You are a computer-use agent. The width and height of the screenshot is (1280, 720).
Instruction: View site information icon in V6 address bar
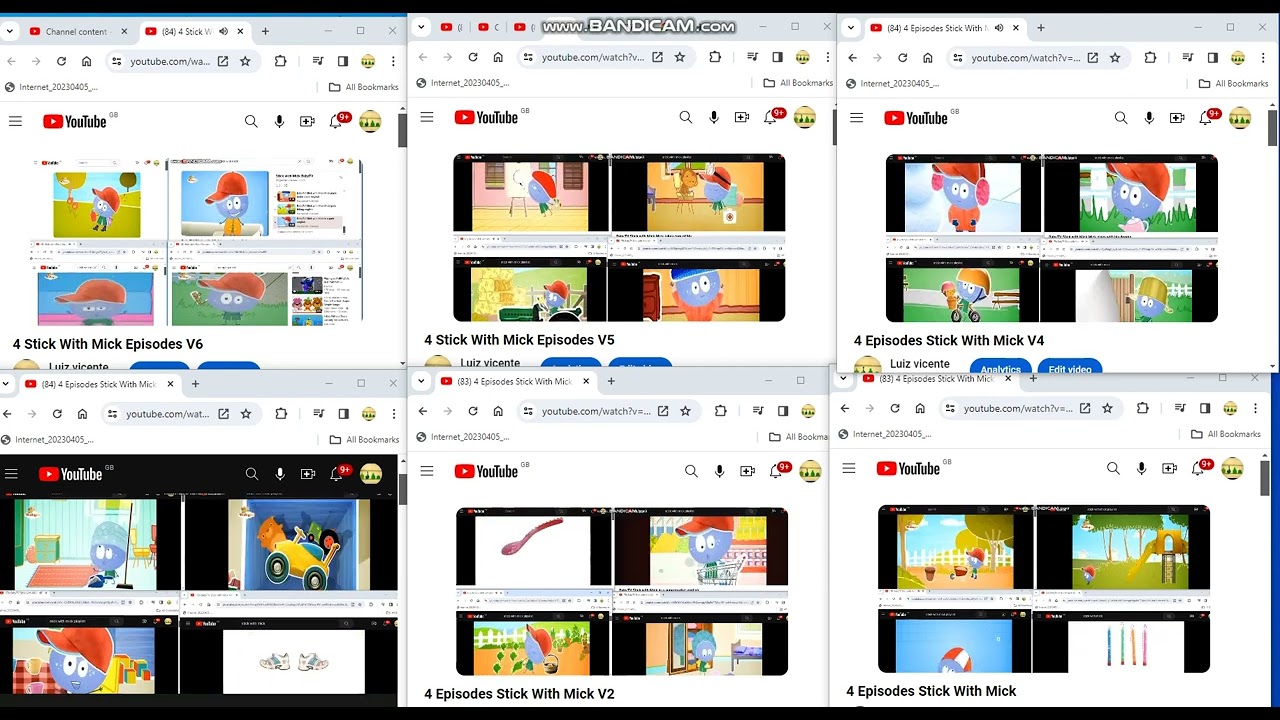[116, 61]
